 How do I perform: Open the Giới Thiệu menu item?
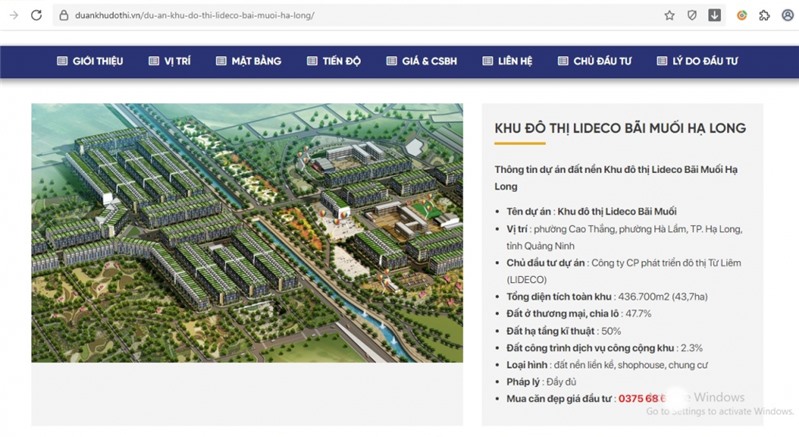[90, 61]
